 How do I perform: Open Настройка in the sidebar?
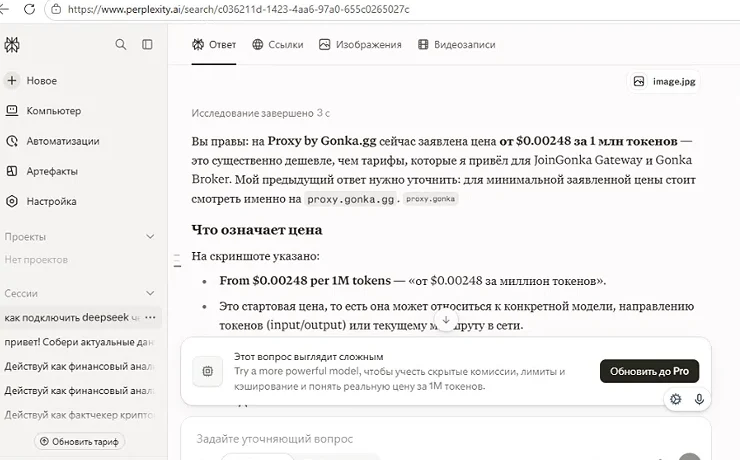click(41, 201)
